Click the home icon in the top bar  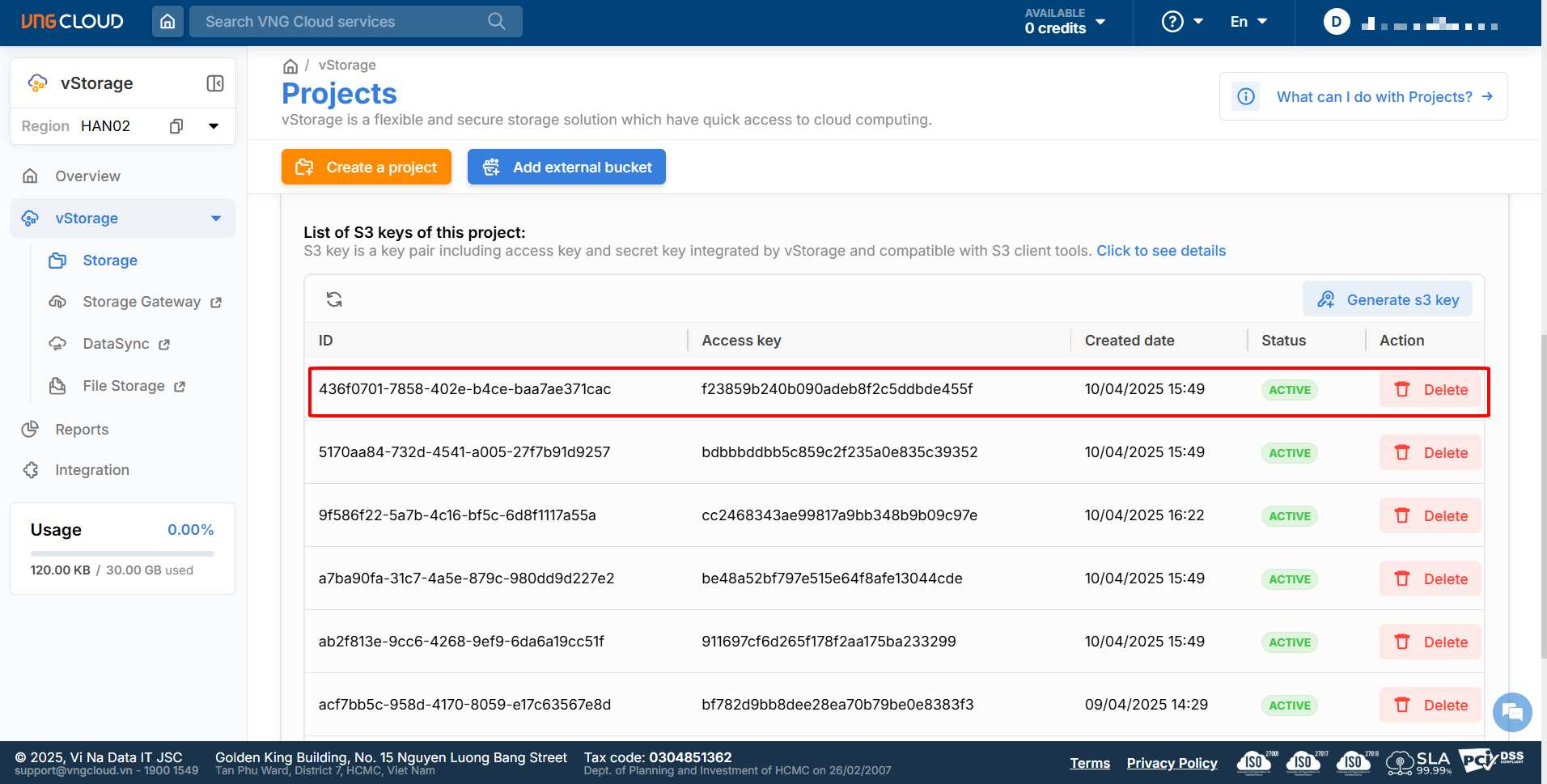click(167, 22)
